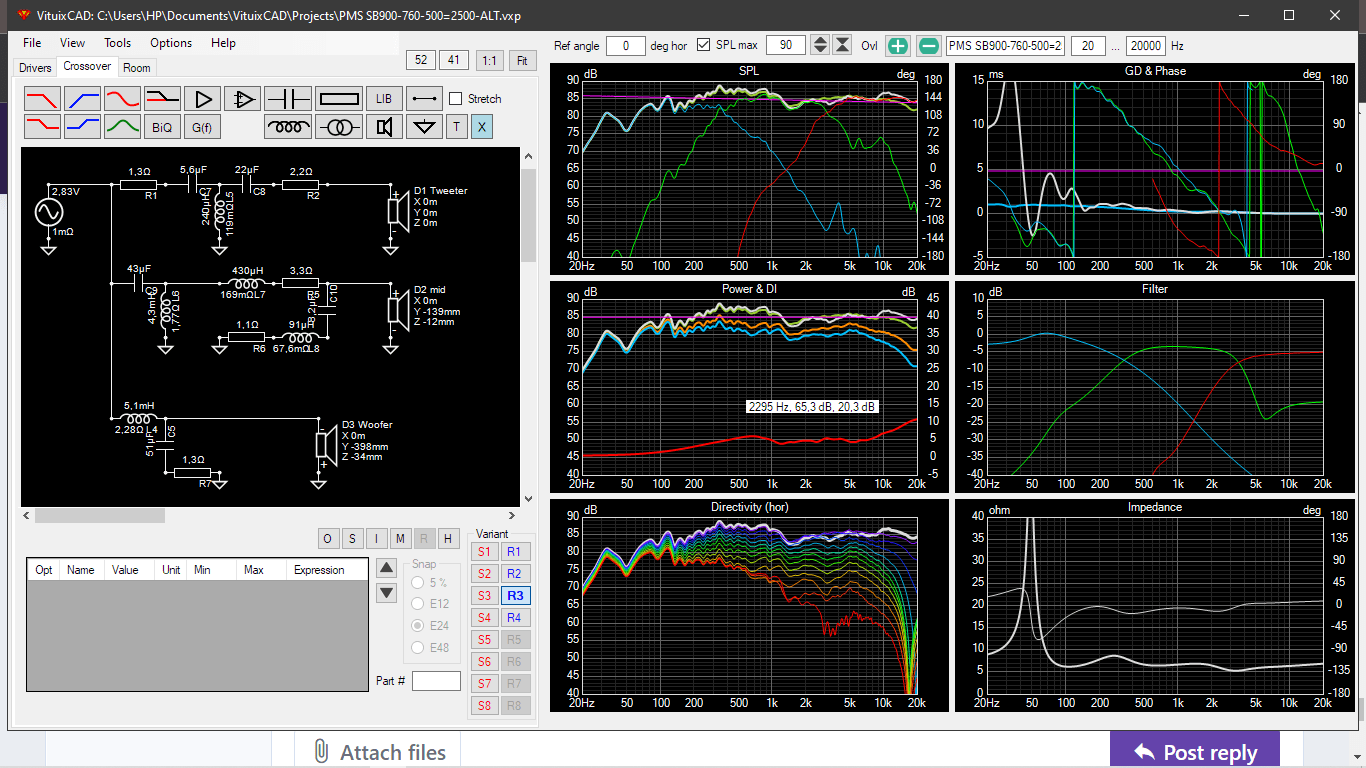Image resolution: width=1366 pixels, height=768 pixels.
Task: Click the H button above the parameter table
Action: [448, 539]
